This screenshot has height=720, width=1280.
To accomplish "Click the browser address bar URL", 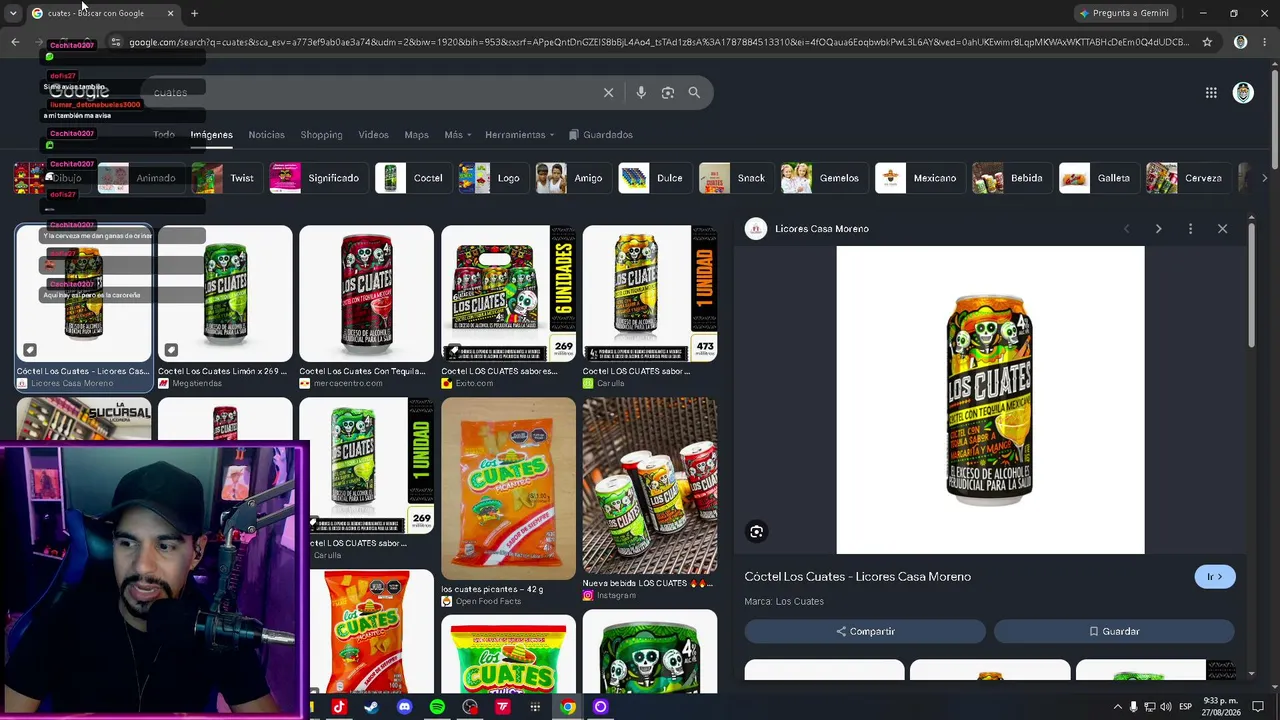I will (658, 42).
